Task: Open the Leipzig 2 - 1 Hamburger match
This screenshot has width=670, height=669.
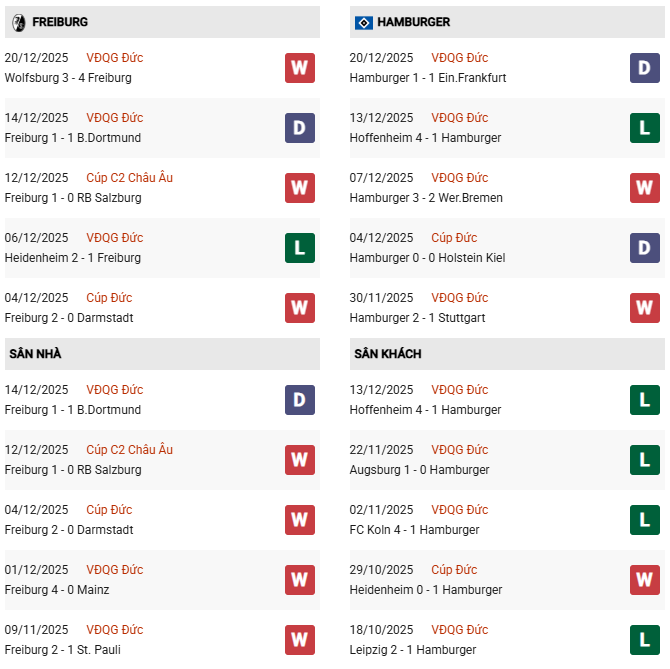Action: point(416,650)
